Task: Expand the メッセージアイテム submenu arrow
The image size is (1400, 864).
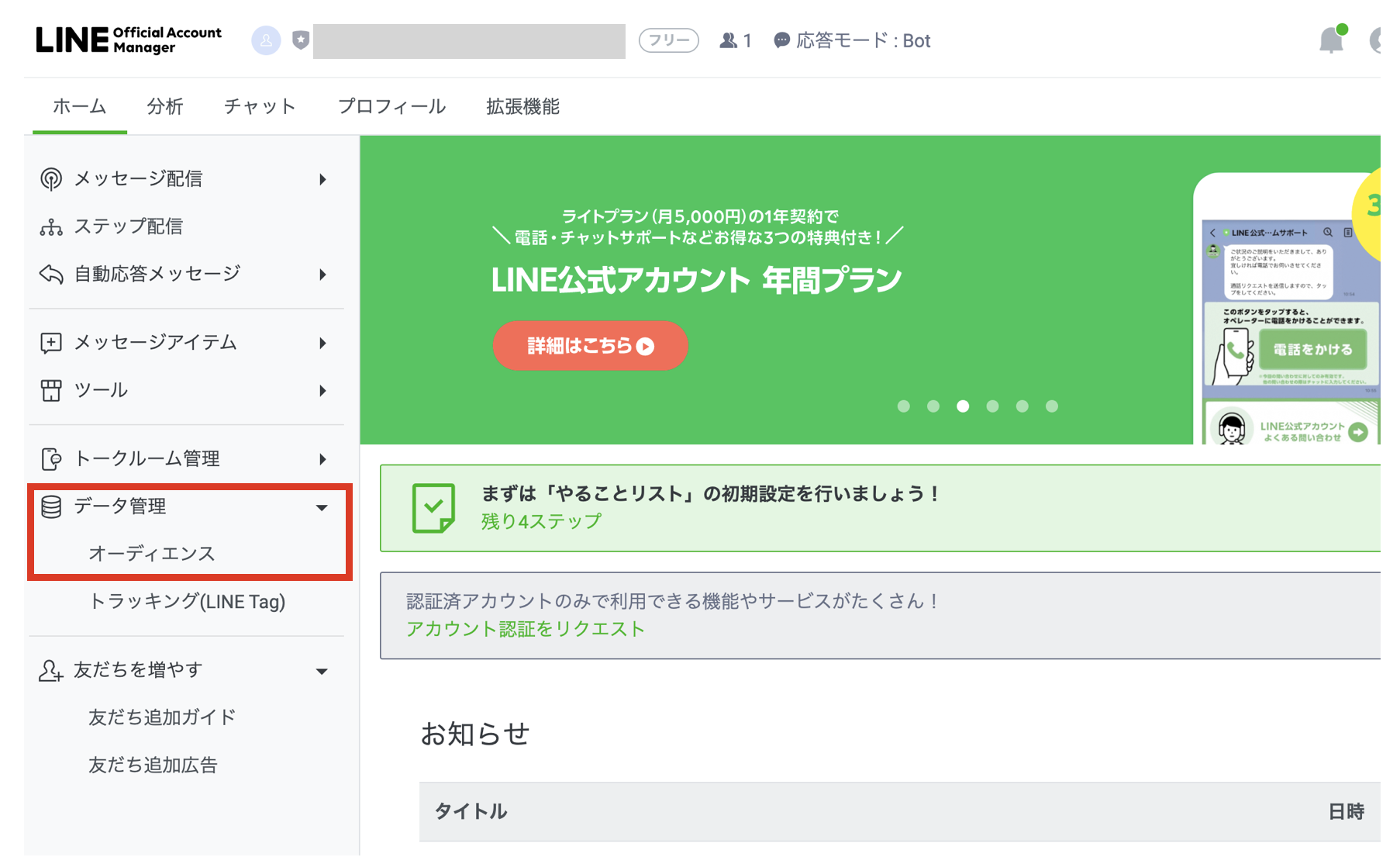Action: pyautogui.click(x=322, y=343)
